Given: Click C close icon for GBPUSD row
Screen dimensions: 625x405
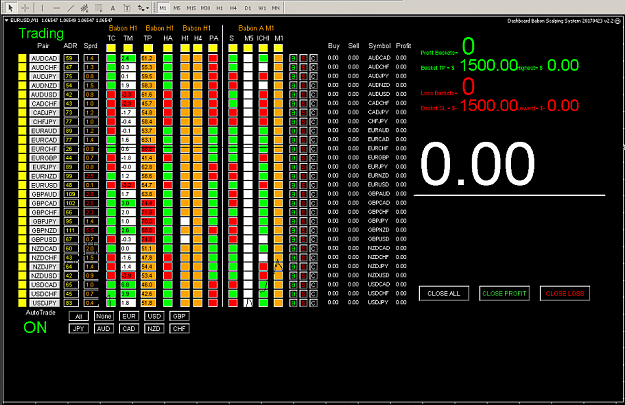Looking at the screenshot, I should point(314,240).
